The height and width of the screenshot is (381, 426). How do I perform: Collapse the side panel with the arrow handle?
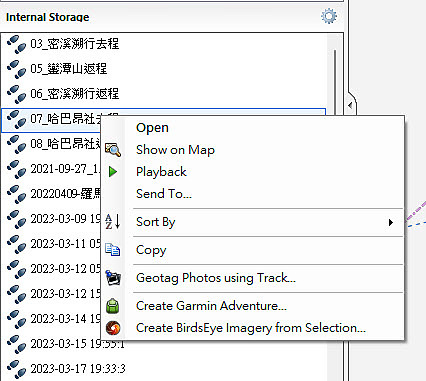point(350,105)
